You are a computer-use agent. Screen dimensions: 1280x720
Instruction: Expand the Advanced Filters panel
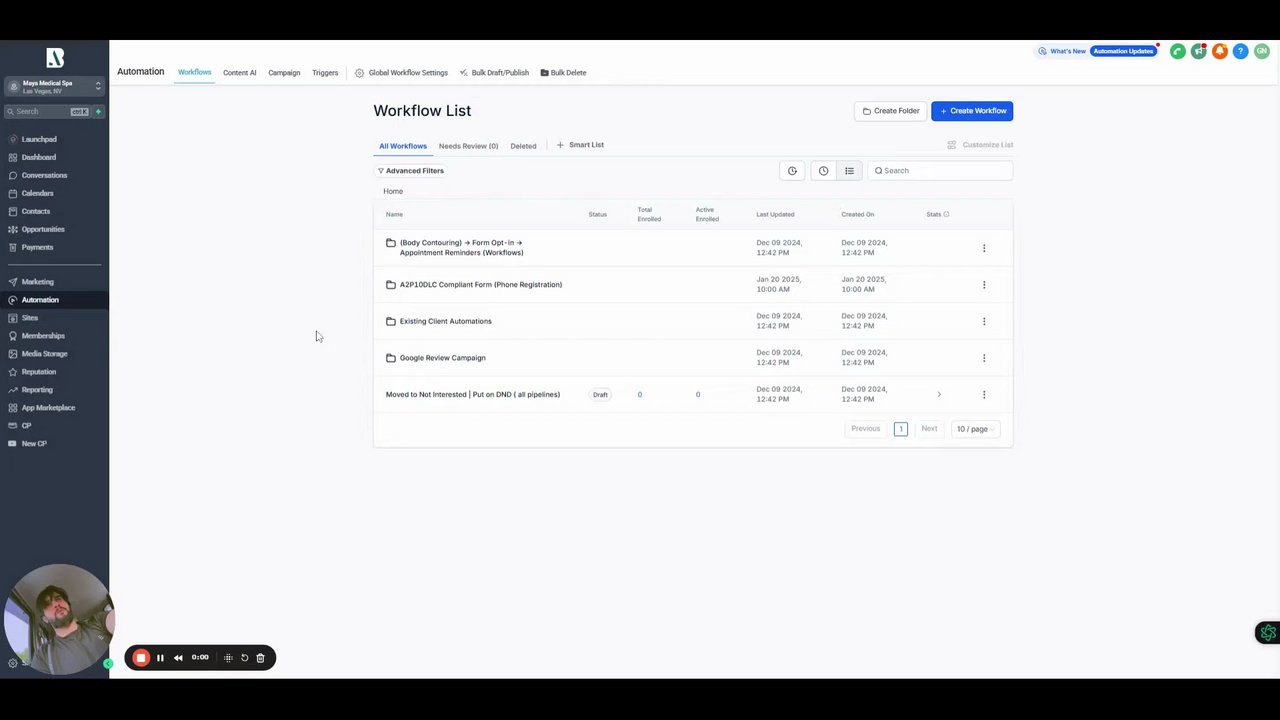tap(410, 171)
